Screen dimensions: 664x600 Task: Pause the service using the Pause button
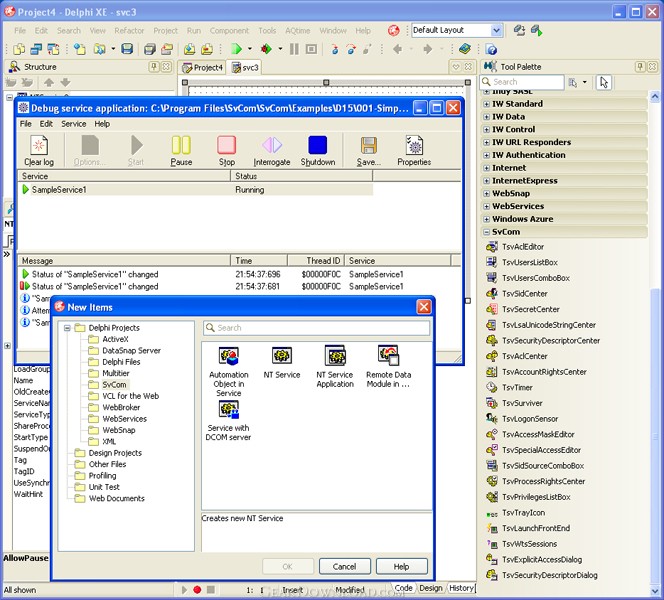click(x=181, y=151)
